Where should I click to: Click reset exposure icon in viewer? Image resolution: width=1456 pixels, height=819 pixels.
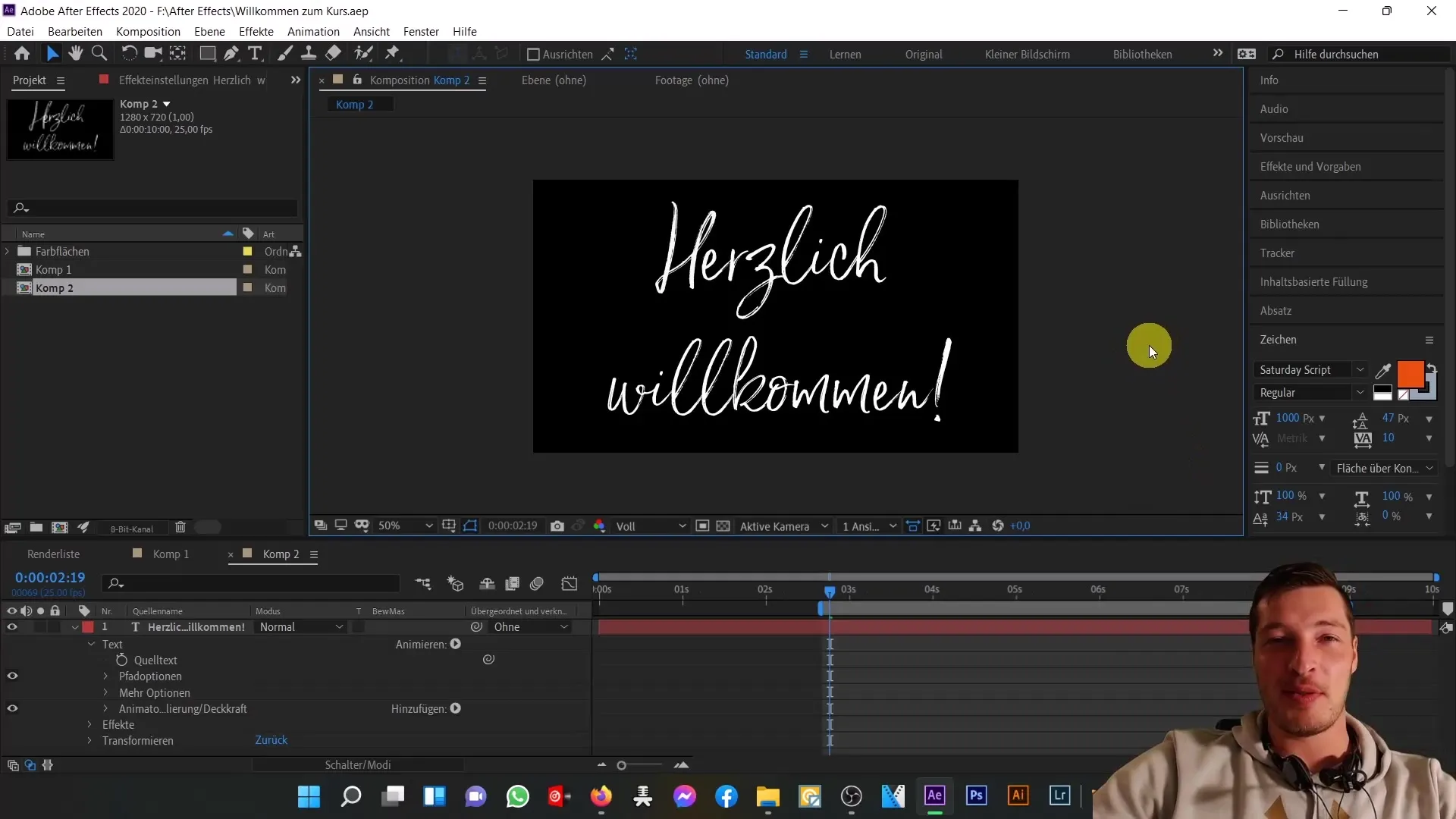click(998, 526)
